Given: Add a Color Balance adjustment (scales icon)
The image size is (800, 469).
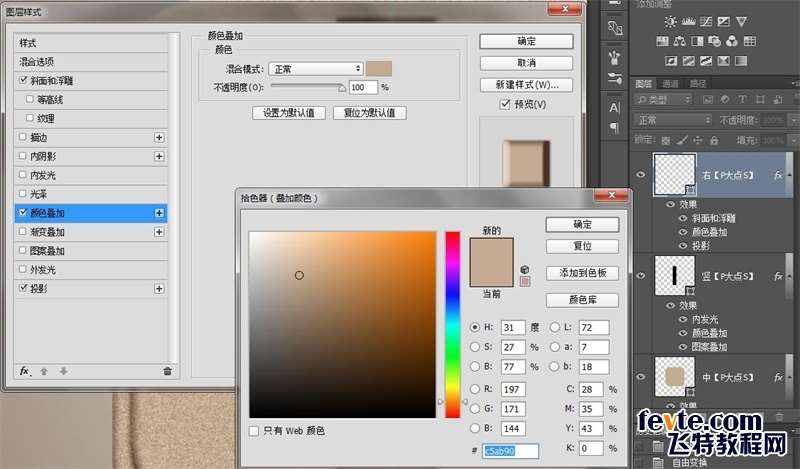Looking at the screenshot, I should coord(680,41).
